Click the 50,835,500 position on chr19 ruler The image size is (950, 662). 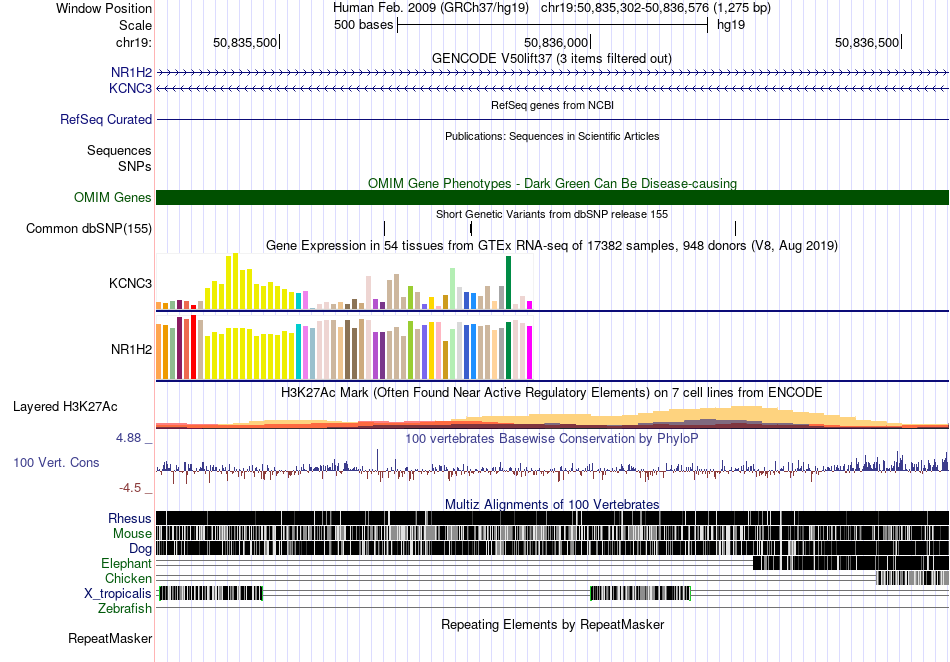tap(245, 42)
